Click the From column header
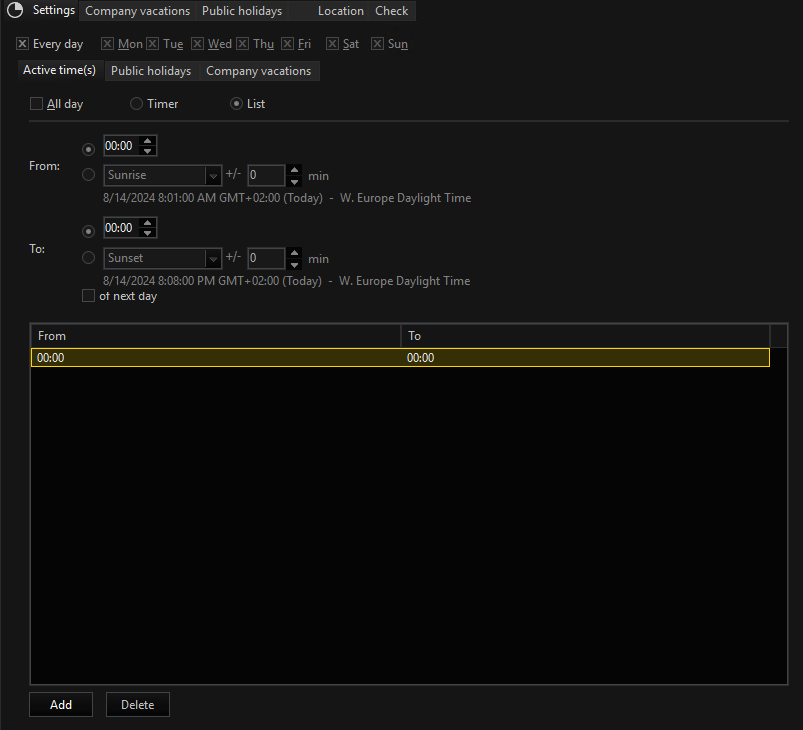 216,336
